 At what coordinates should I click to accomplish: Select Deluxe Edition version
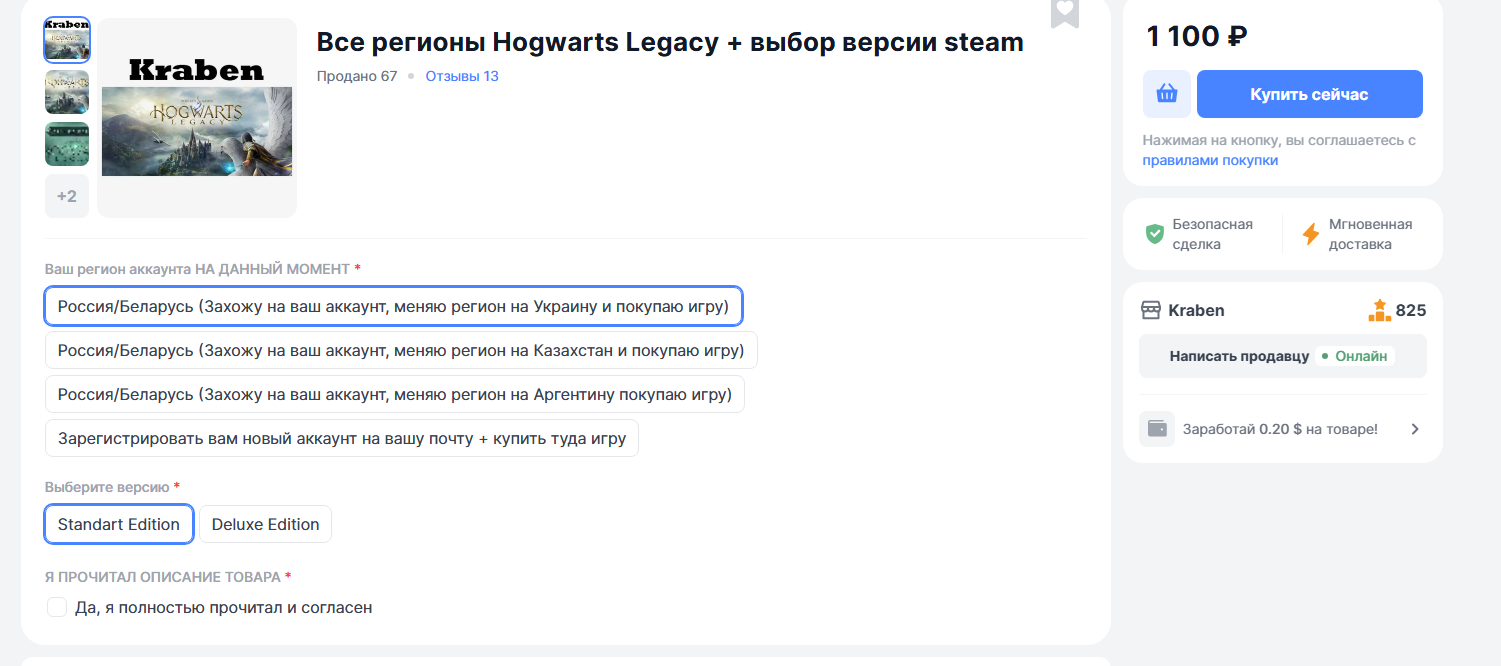[x=265, y=524]
